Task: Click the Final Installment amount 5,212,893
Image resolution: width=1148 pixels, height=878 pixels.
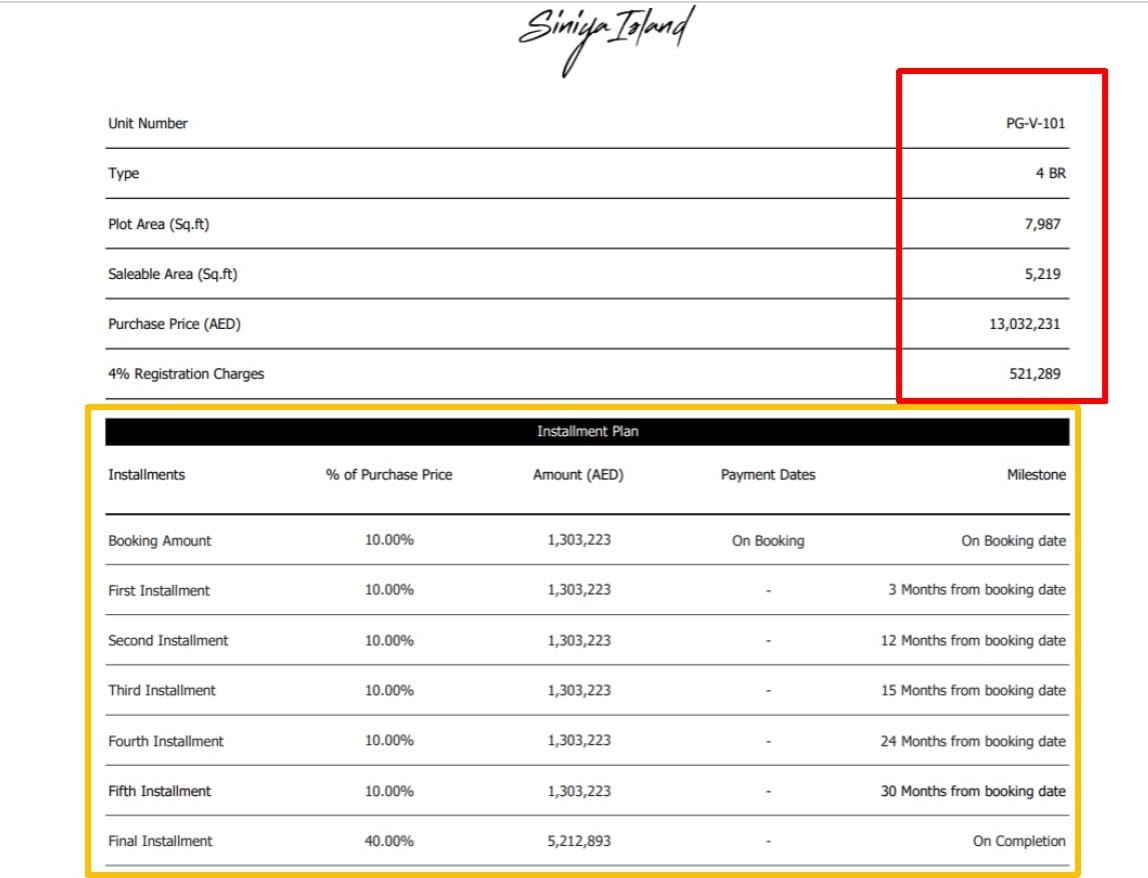Action: [579, 841]
